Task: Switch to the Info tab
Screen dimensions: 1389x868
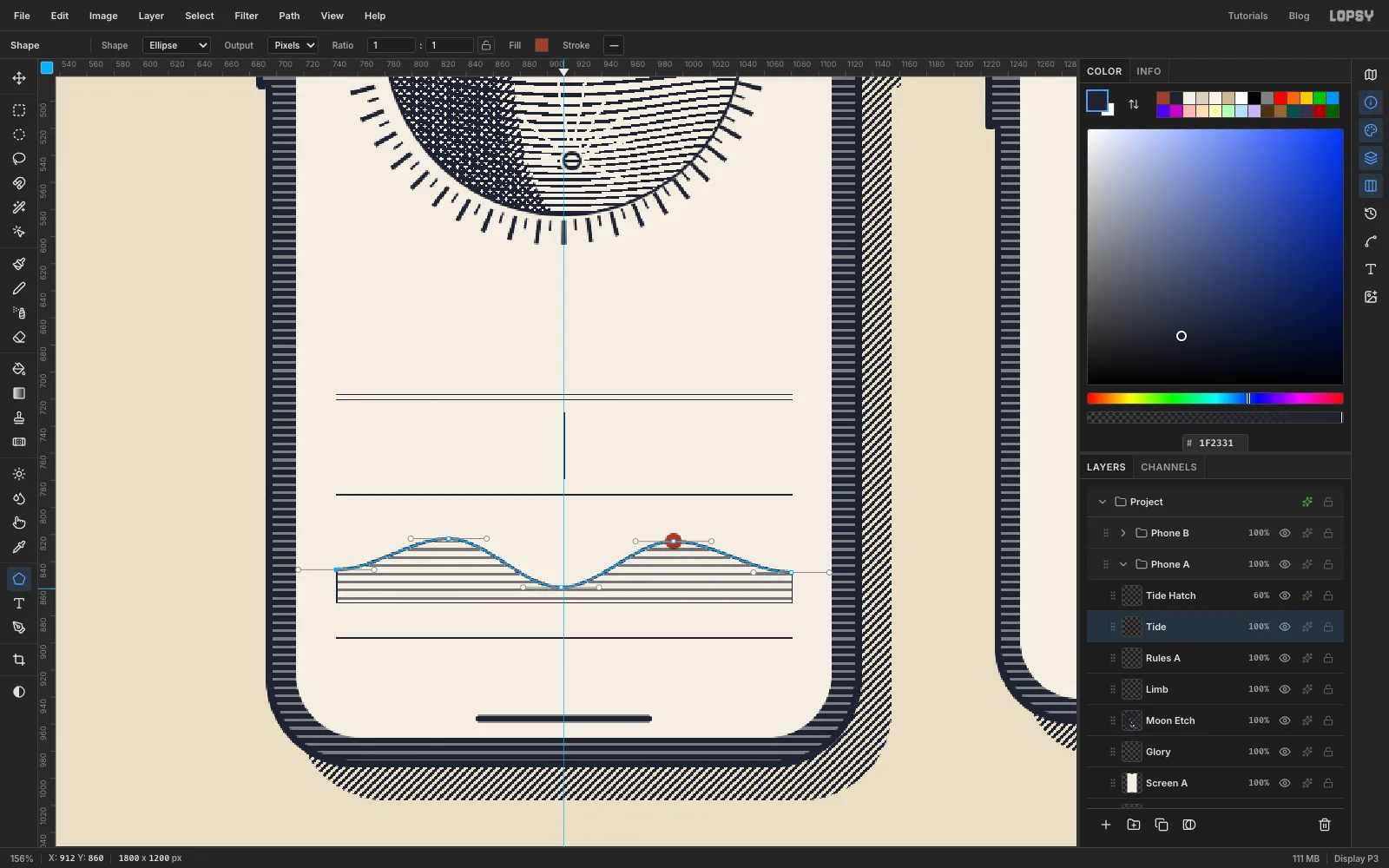Action: point(1149,71)
